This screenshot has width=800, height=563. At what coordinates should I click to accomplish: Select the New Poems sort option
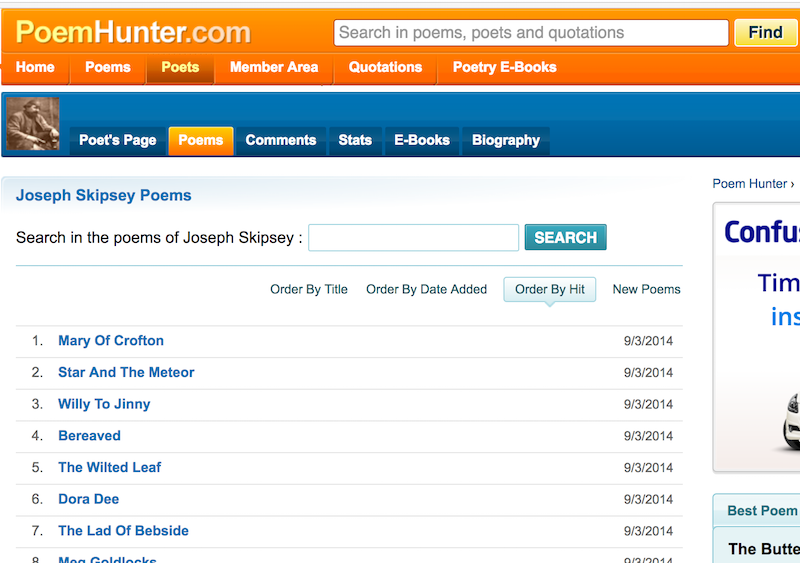pos(646,289)
